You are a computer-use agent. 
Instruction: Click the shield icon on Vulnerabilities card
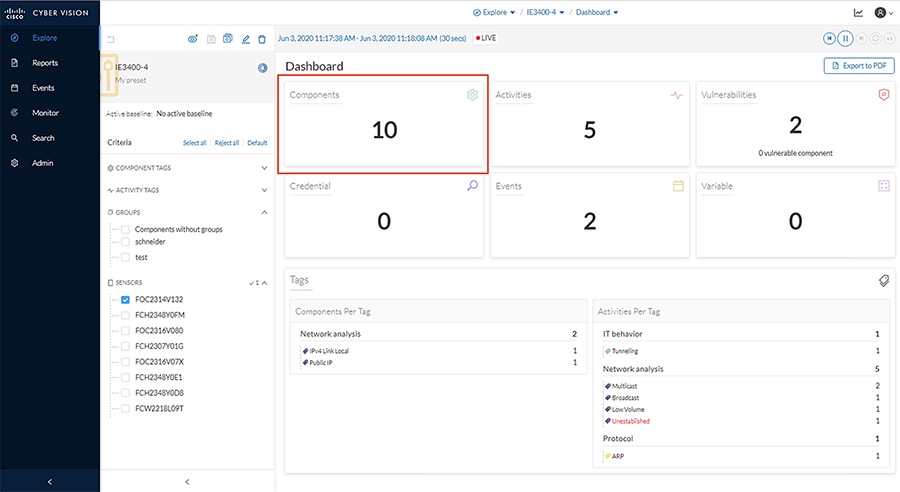click(x=884, y=95)
